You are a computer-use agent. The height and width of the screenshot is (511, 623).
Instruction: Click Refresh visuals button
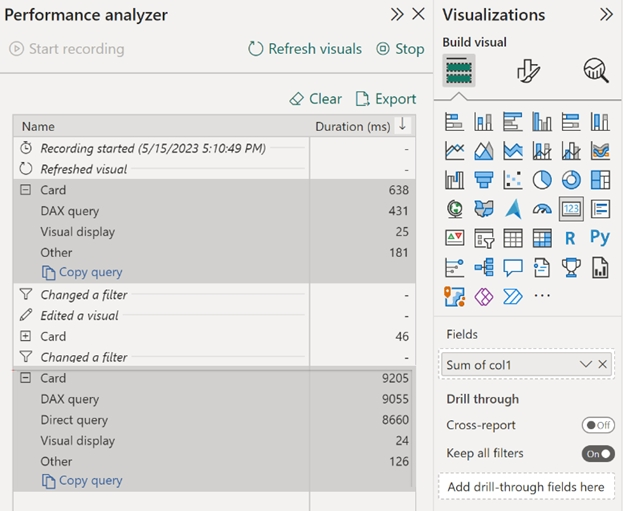[305, 49]
